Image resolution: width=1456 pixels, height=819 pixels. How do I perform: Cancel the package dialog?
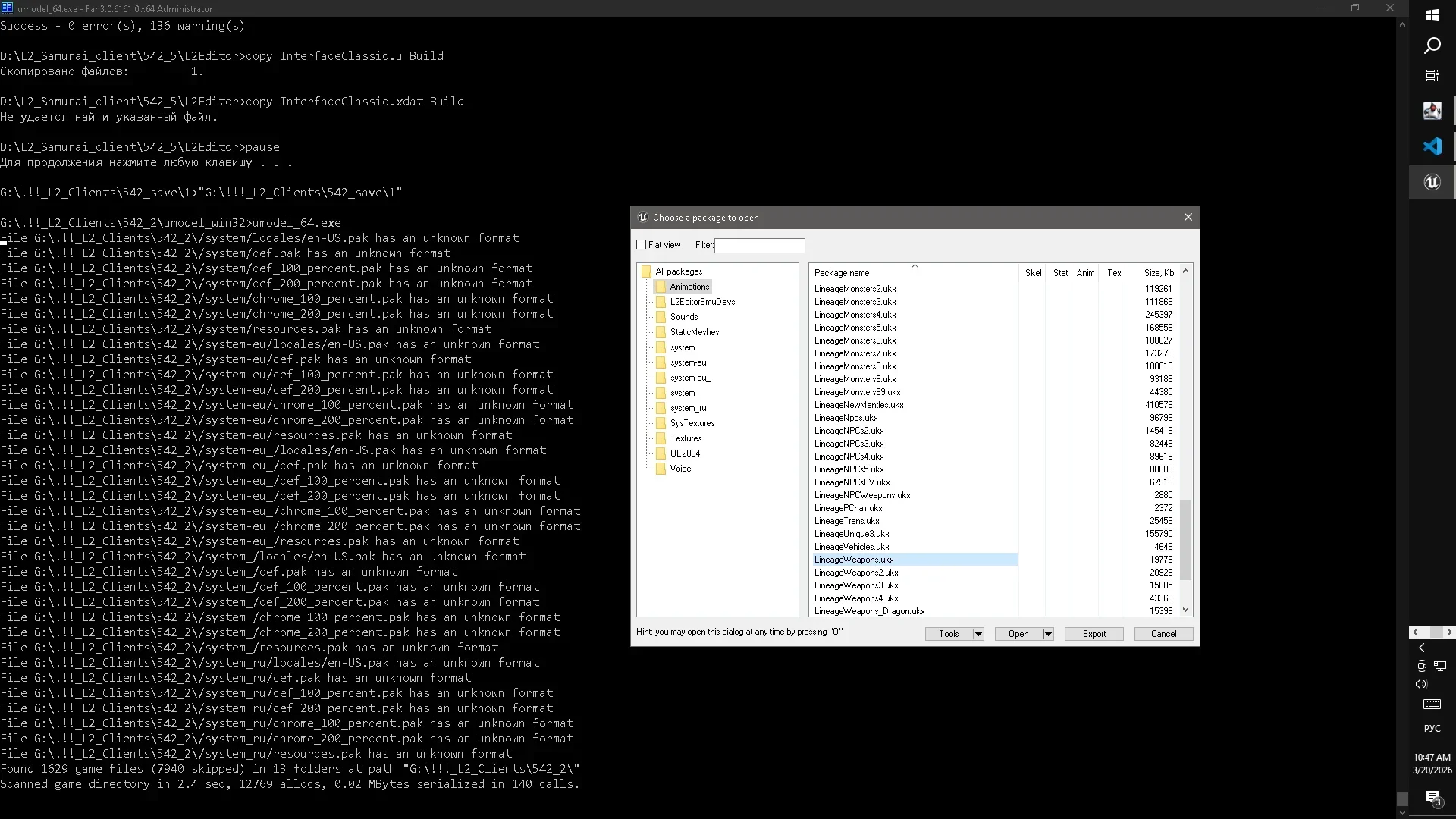(x=1163, y=634)
